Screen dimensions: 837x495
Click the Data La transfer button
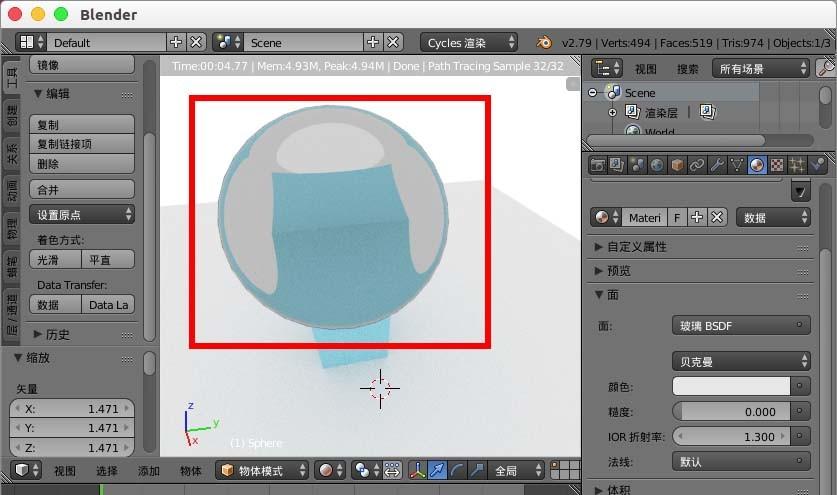point(108,305)
